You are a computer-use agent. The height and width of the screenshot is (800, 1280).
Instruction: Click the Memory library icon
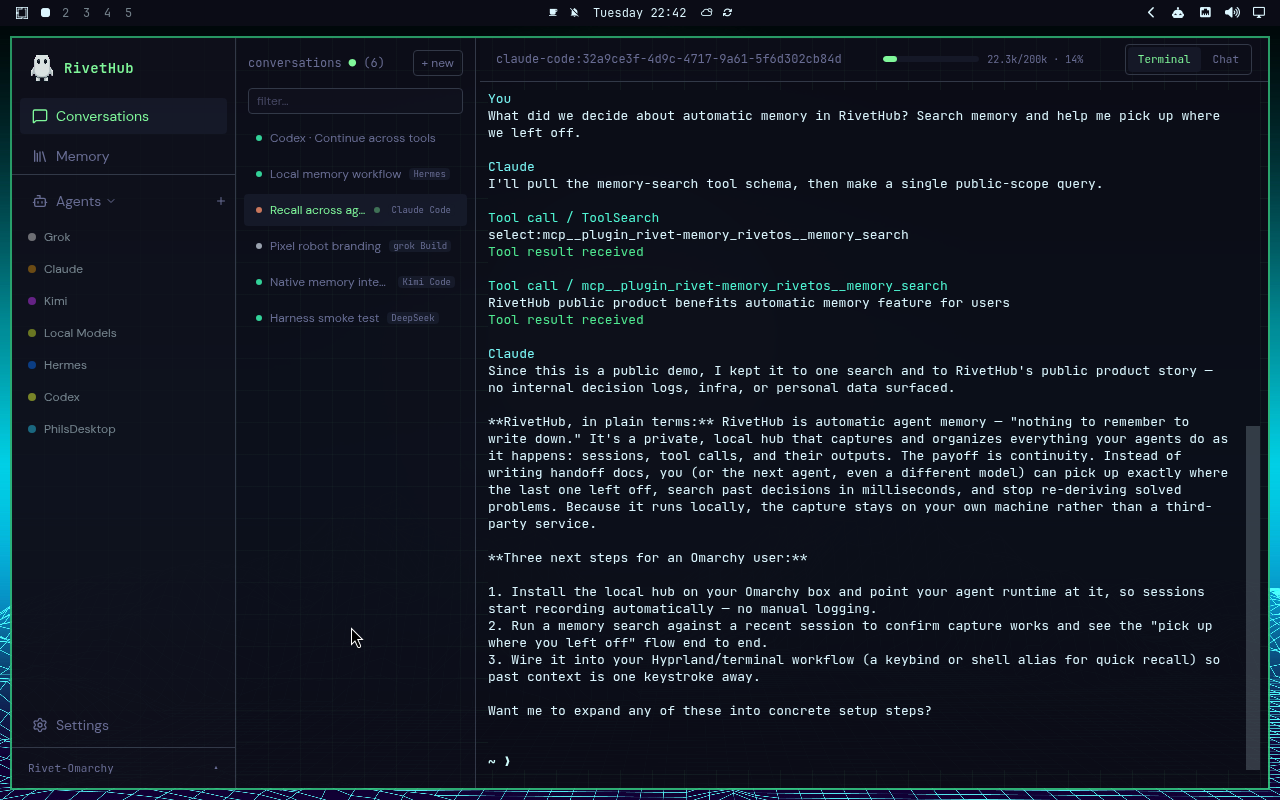pyautogui.click(x=40, y=156)
